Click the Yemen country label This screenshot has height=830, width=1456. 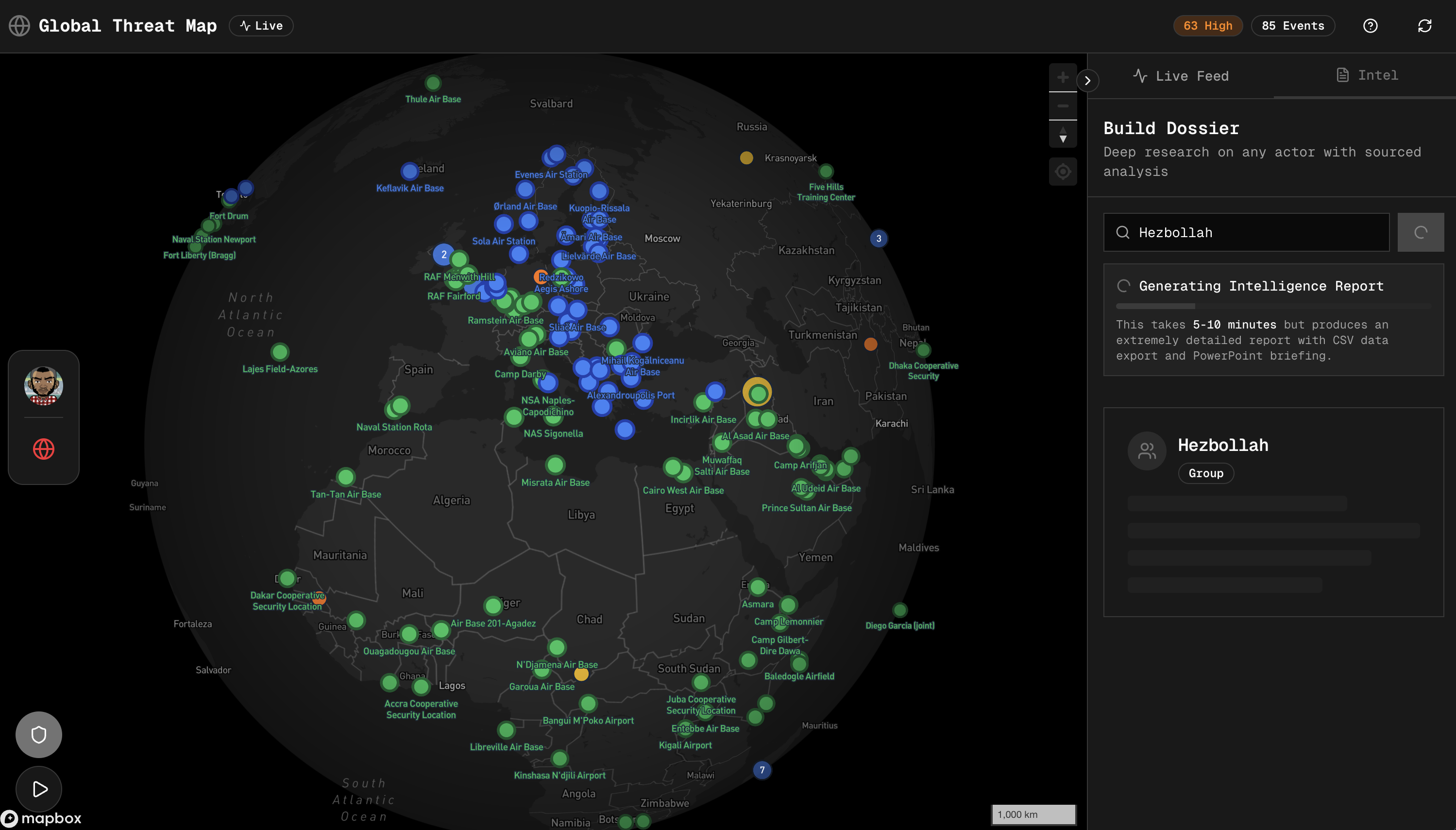[815, 557]
